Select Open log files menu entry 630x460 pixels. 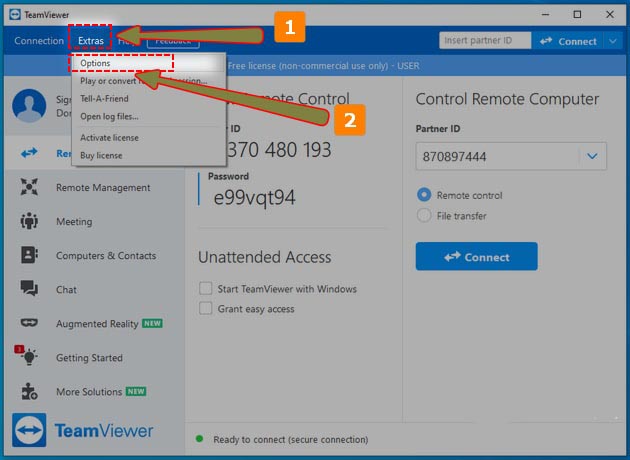(109, 117)
